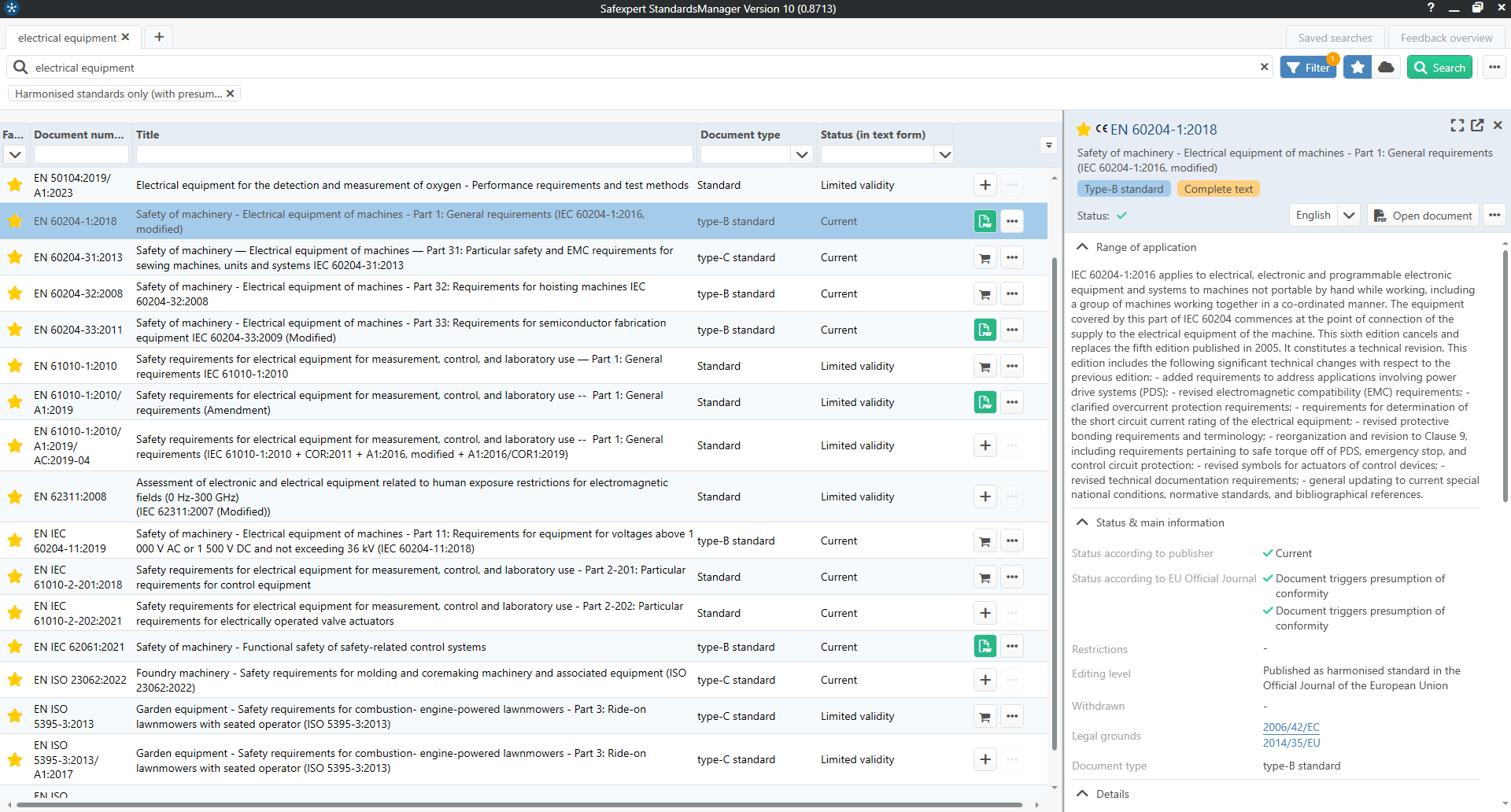Screen dimensions: 1511x812
Task: Open the Feedback overview tab
Action: [1446, 38]
